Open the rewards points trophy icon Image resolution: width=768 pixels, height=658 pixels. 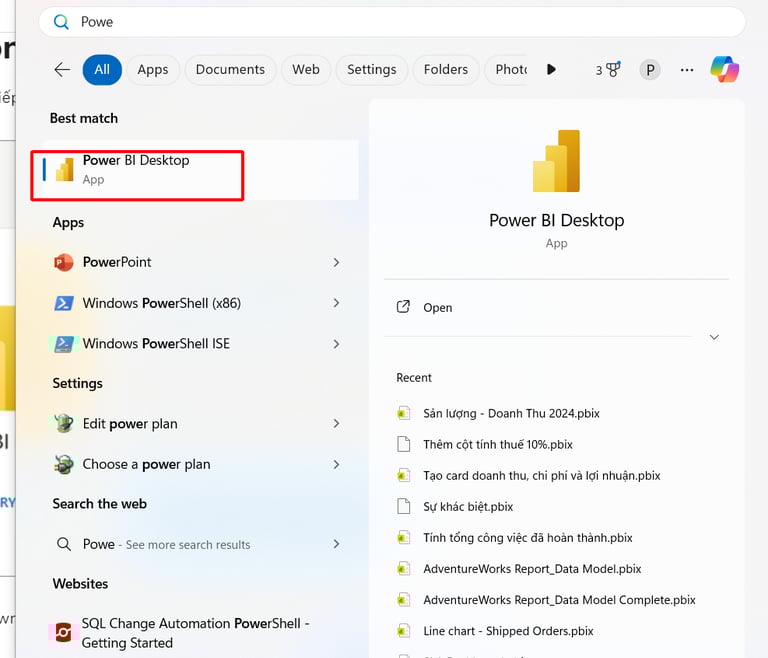pyautogui.click(x=608, y=70)
